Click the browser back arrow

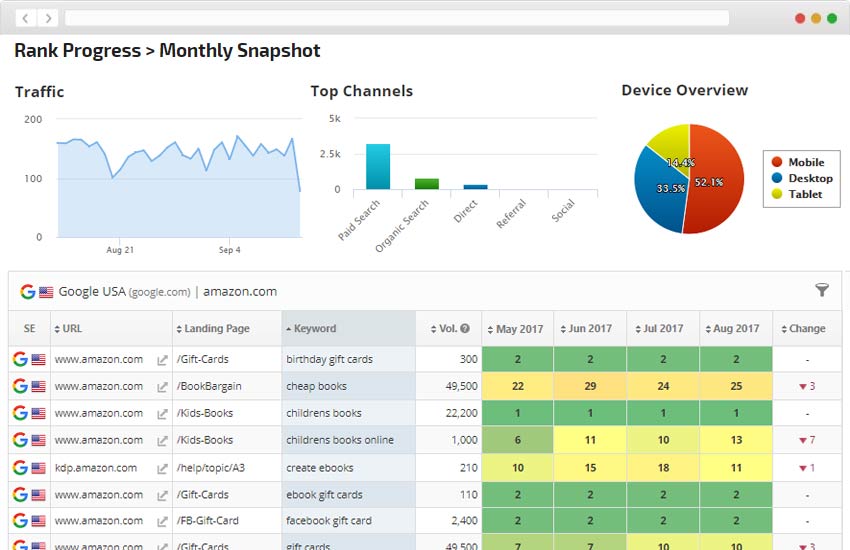point(24,18)
